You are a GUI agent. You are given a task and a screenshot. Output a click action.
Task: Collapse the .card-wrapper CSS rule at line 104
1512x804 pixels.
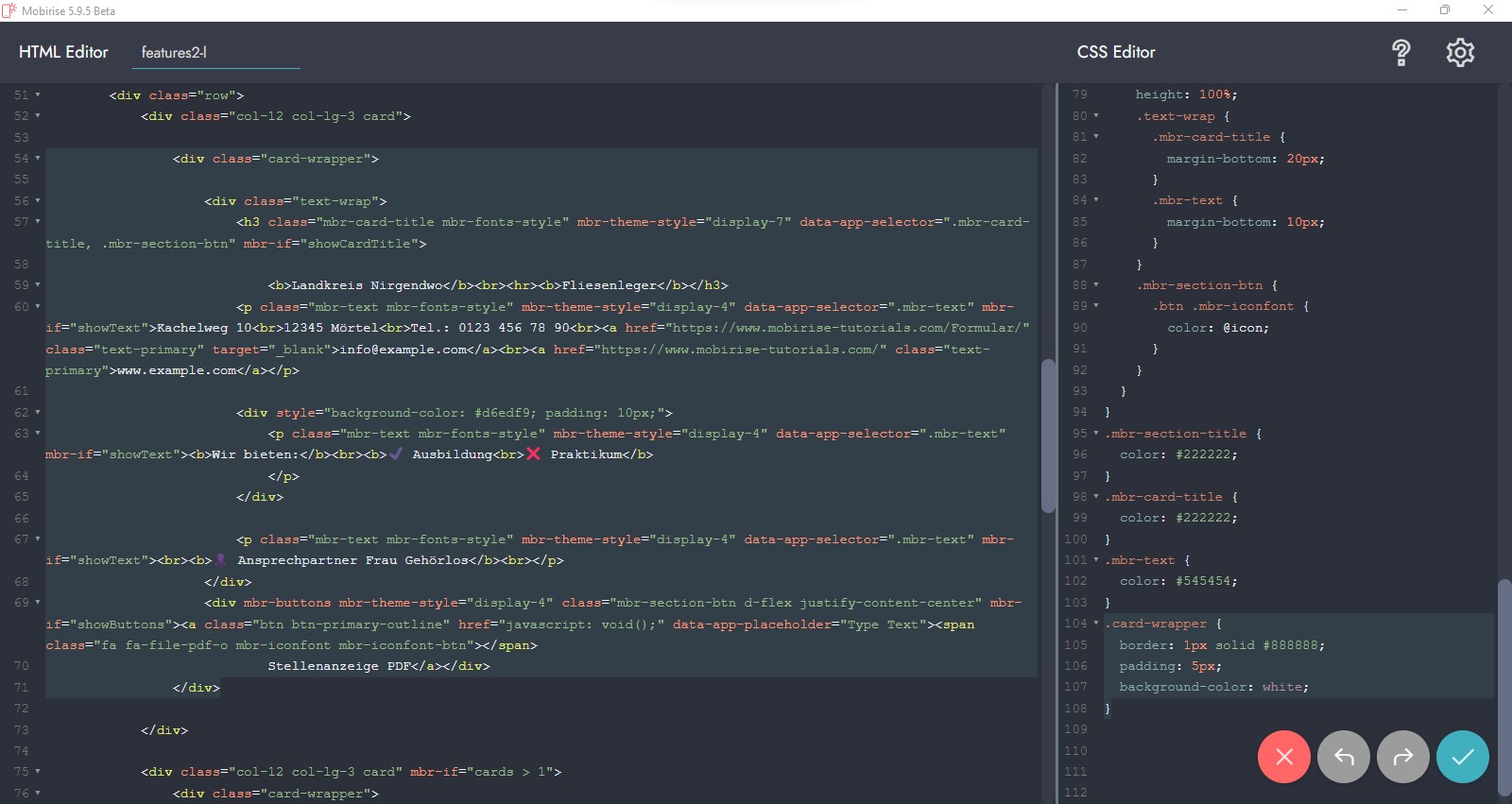tap(1096, 624)
